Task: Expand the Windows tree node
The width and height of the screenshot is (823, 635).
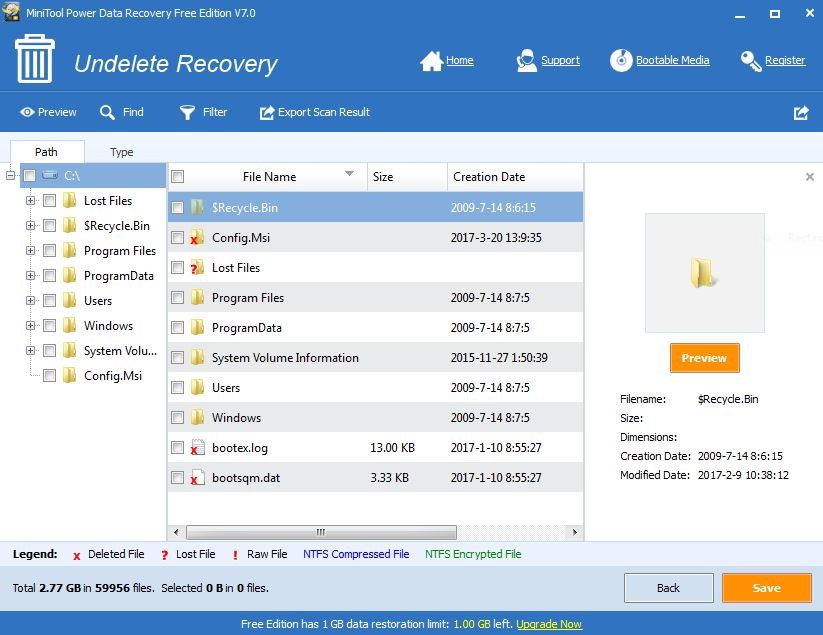Action: pos(30,326)
